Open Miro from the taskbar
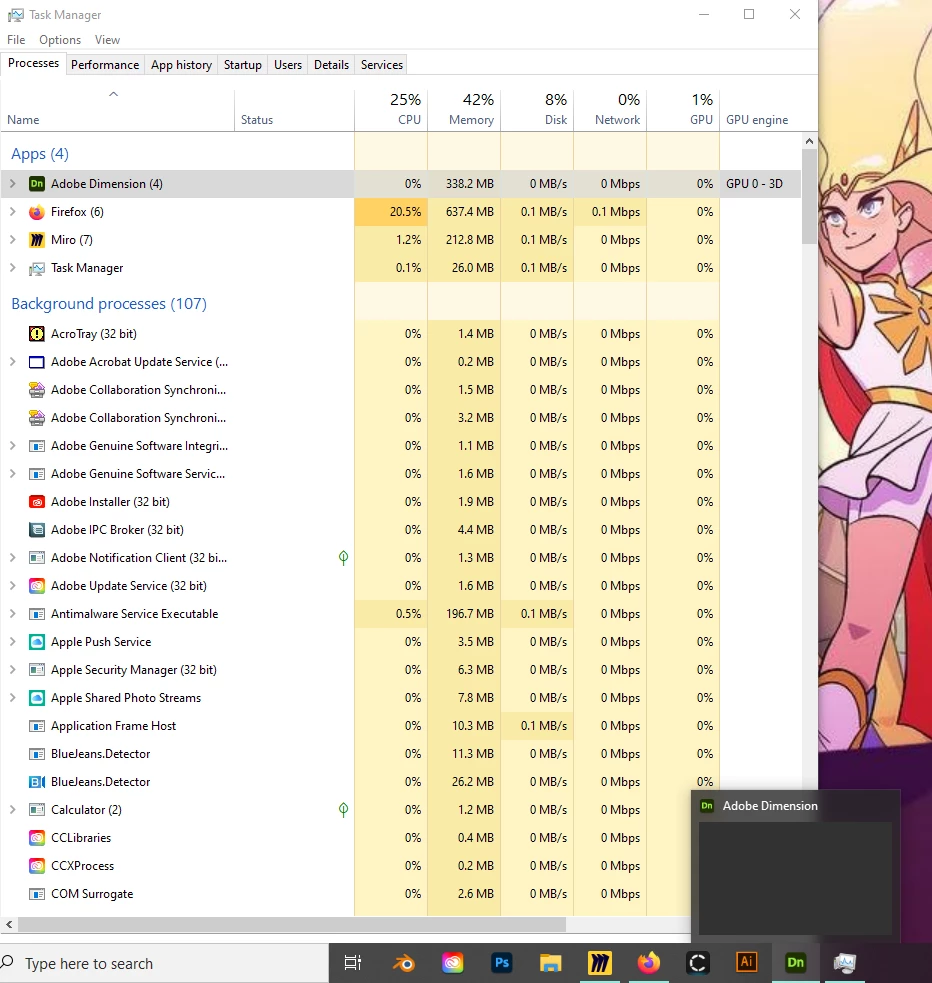The height and width of the screenshot is (983, 932). click(600, 962)
